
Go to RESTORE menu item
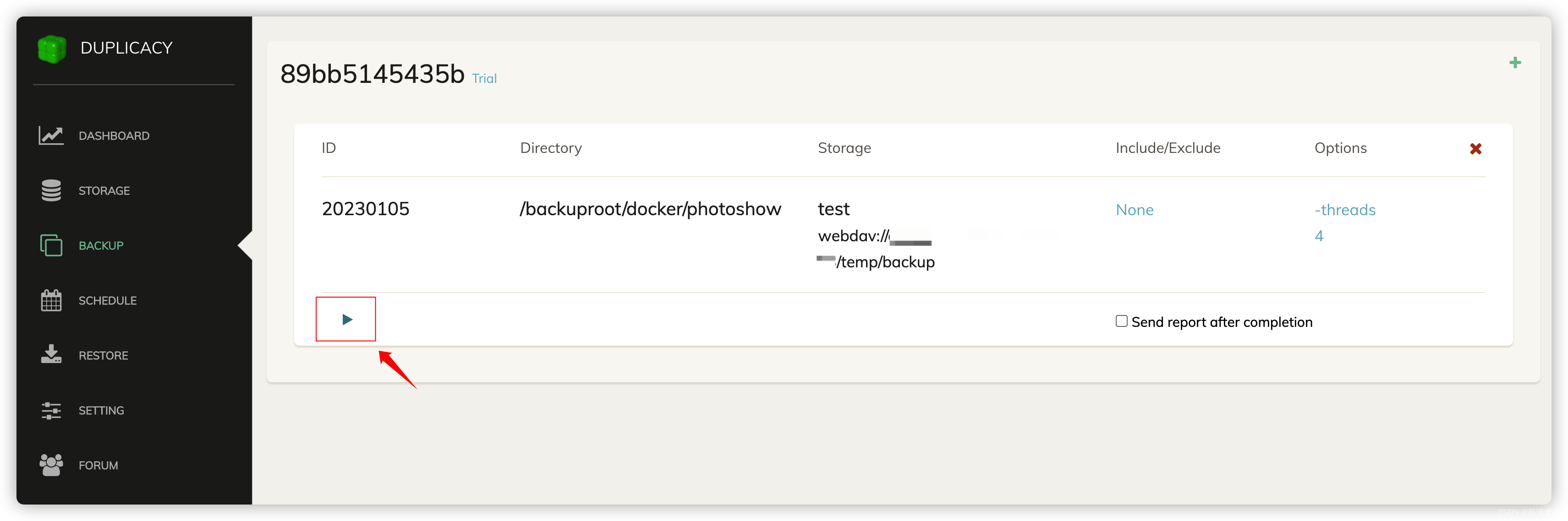[x=104, y=356]
